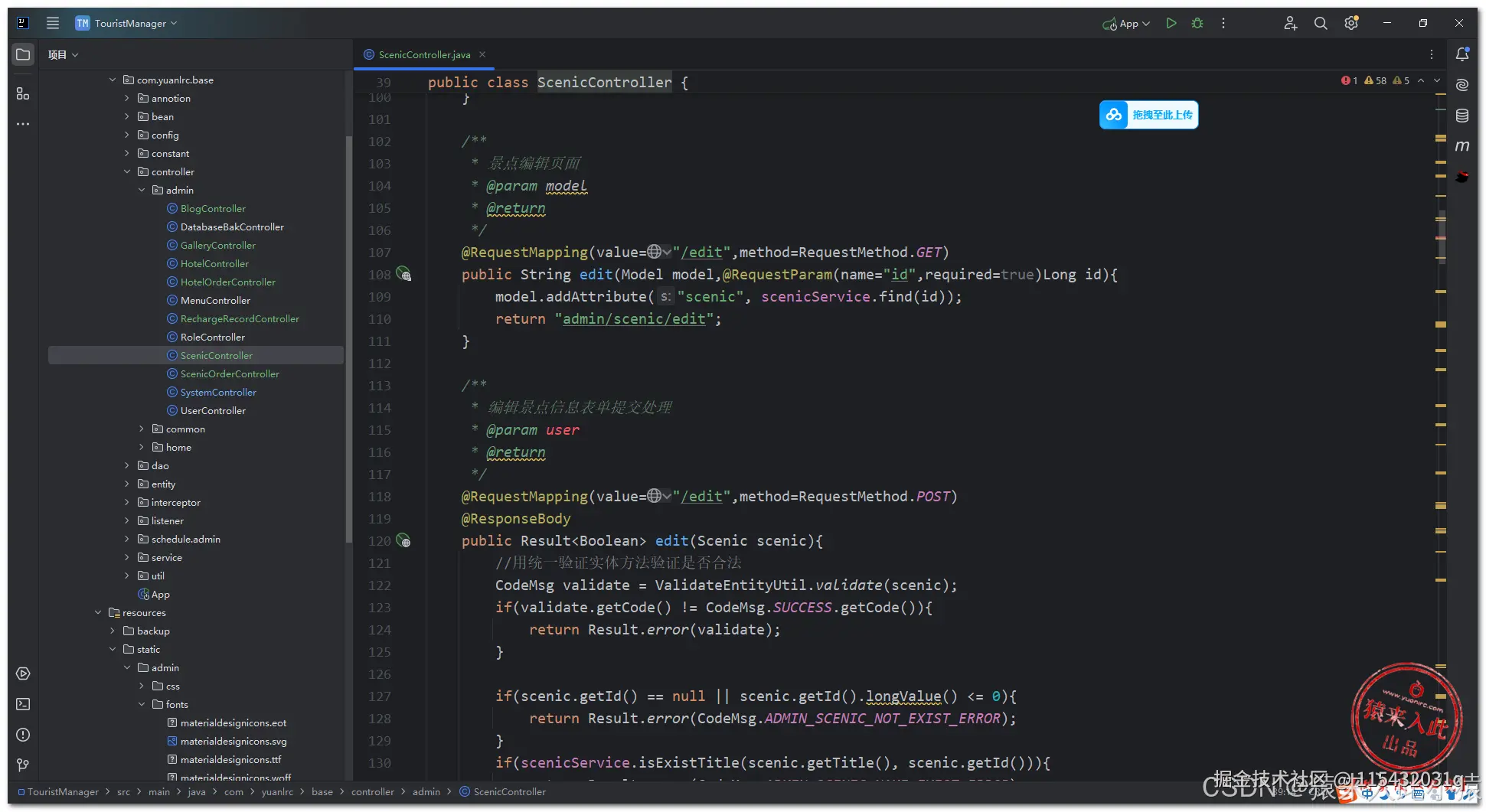Click the "admin/scenic/edit" view link on line 110

pos(634,318)
